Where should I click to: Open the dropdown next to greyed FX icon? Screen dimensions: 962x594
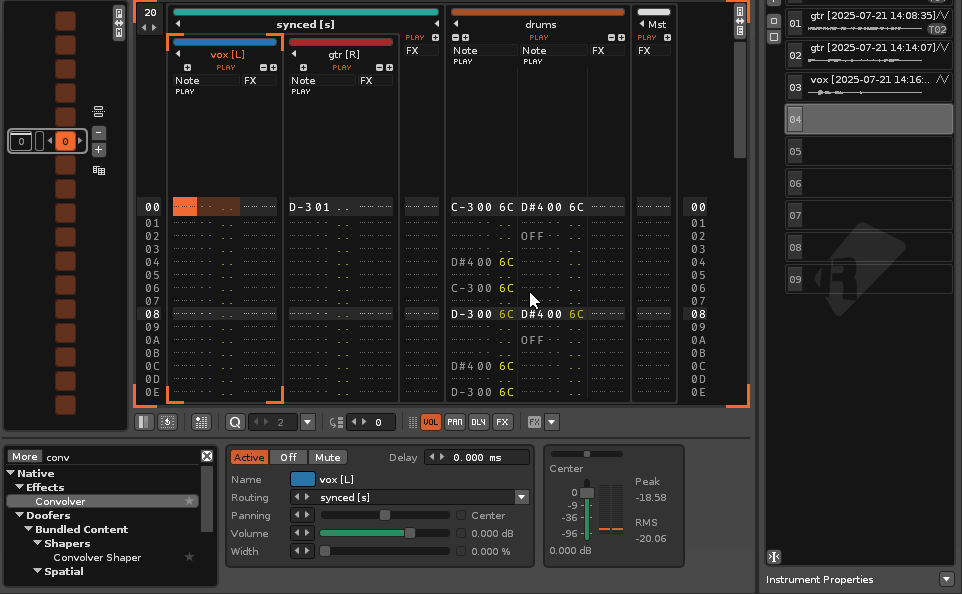552,422
